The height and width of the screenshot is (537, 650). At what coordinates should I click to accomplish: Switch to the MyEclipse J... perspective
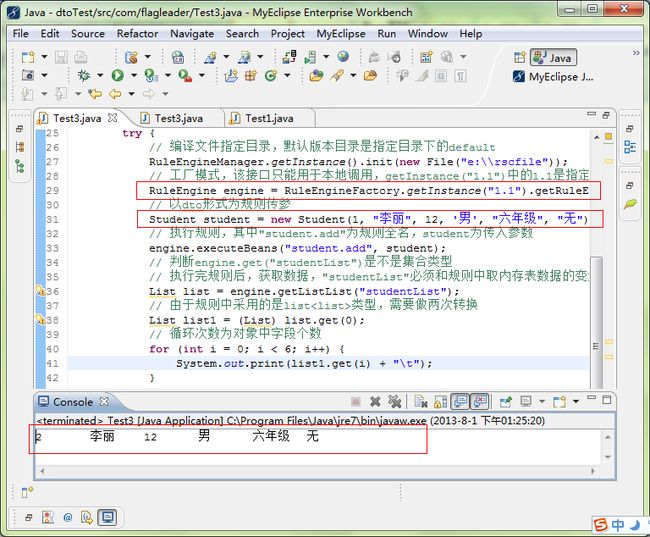click(553, 77)
